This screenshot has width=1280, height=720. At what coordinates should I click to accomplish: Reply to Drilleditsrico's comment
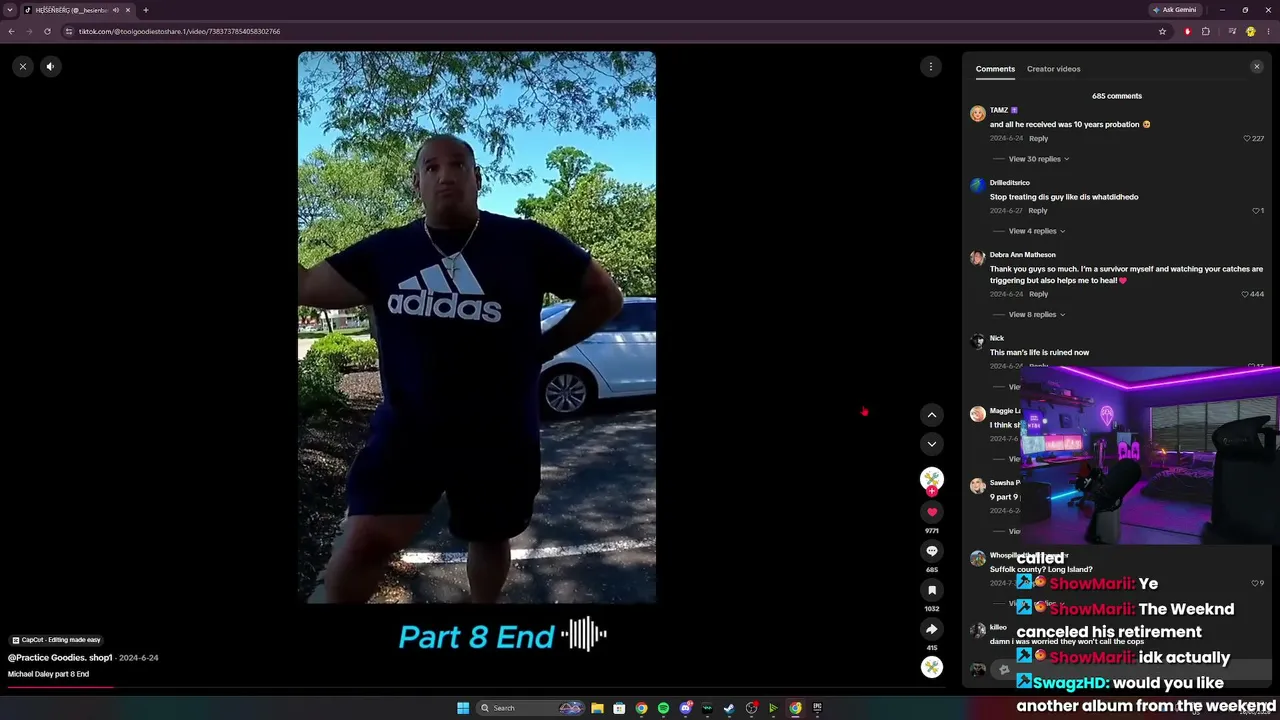click(x=1037, y=211)
